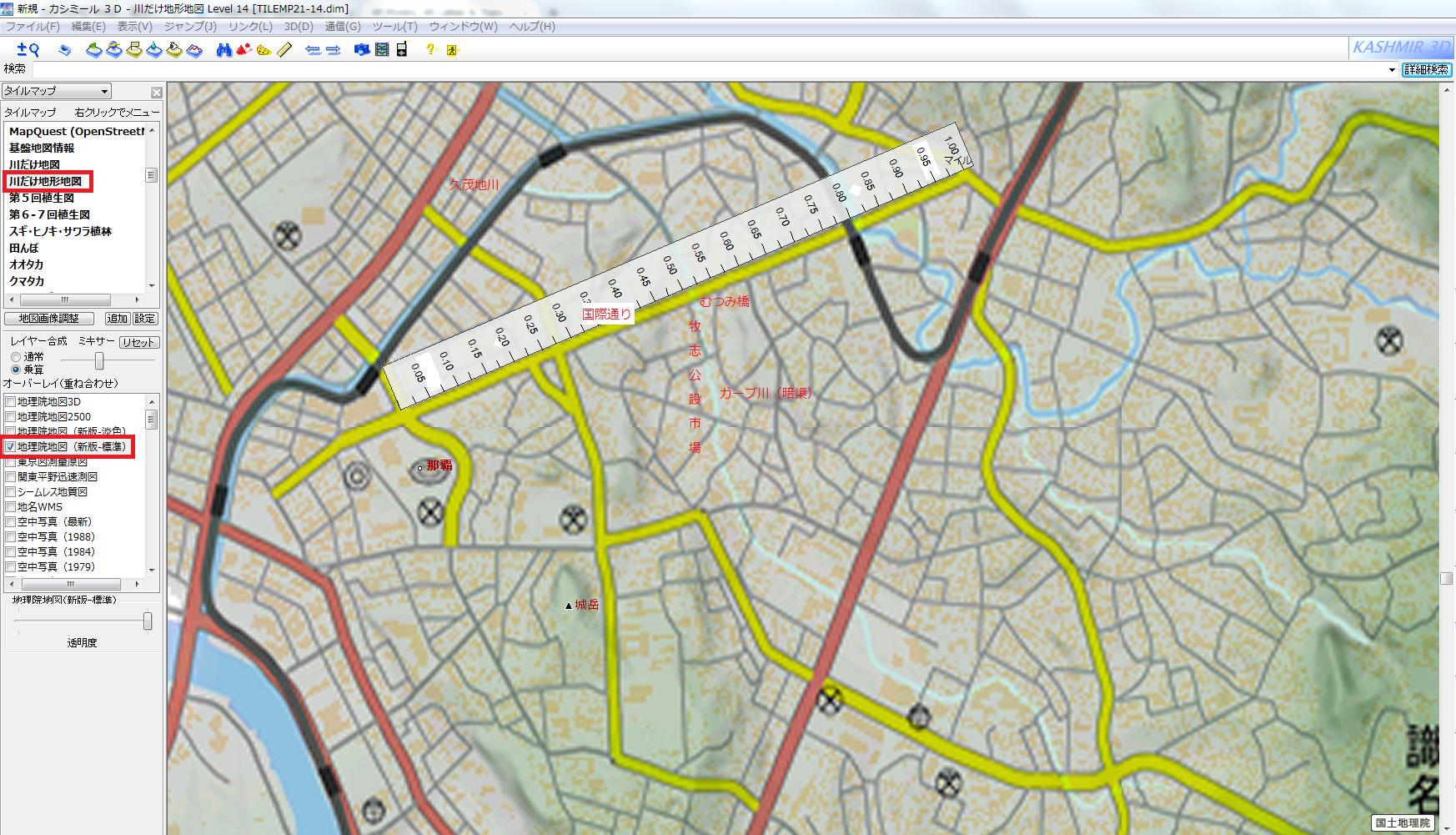Click the arrow-cursor-on-map toolbar icon
This screenshot has width=1456, height=835.
[174, 50]
